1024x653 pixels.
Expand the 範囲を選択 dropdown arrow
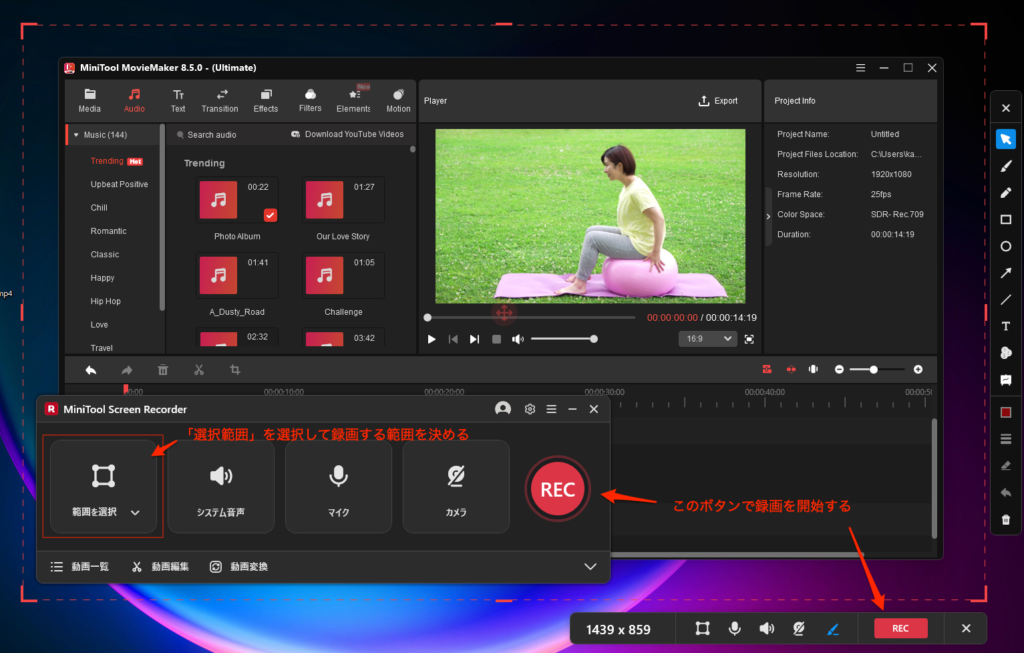[135, 513]
